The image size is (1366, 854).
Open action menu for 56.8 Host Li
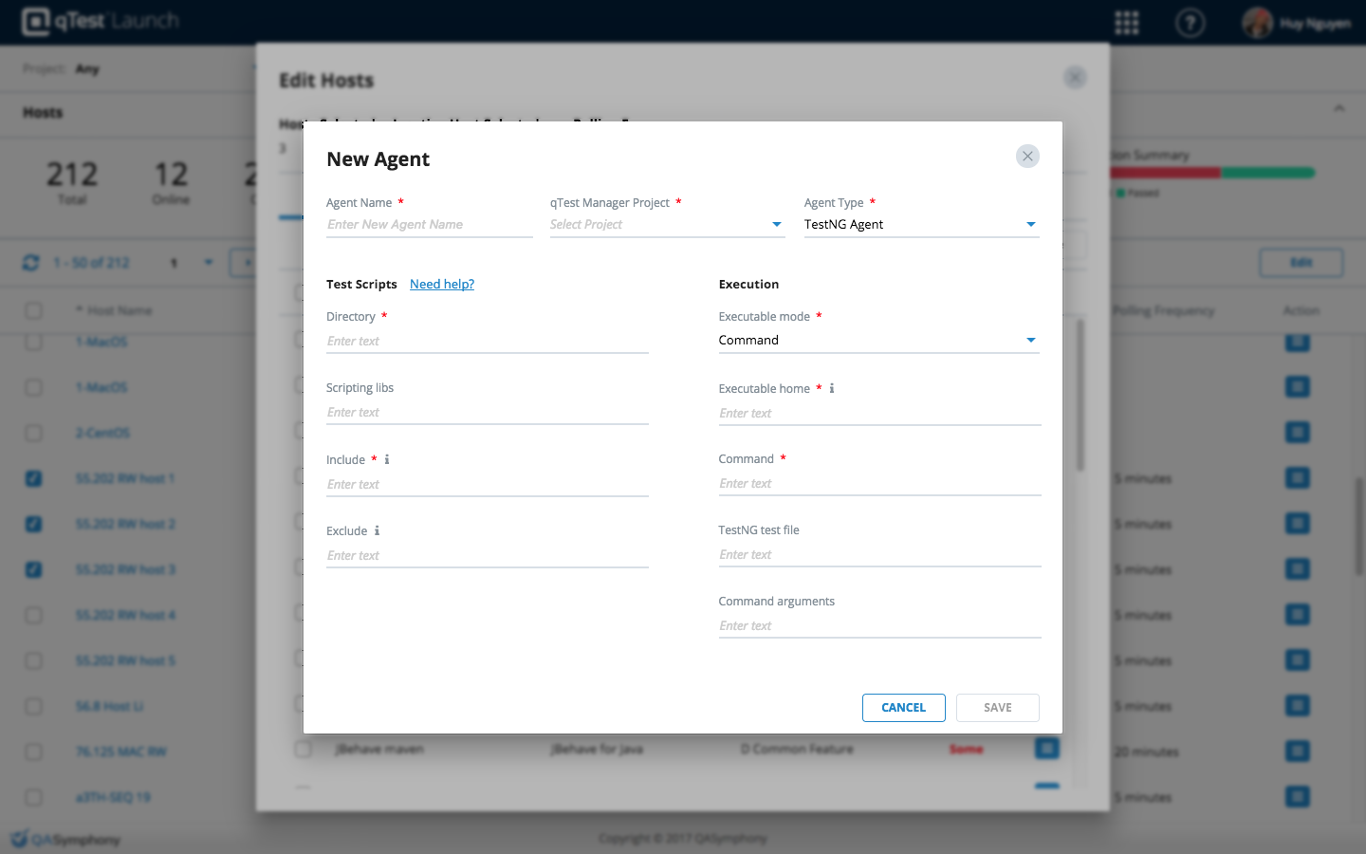point(1297,706)
